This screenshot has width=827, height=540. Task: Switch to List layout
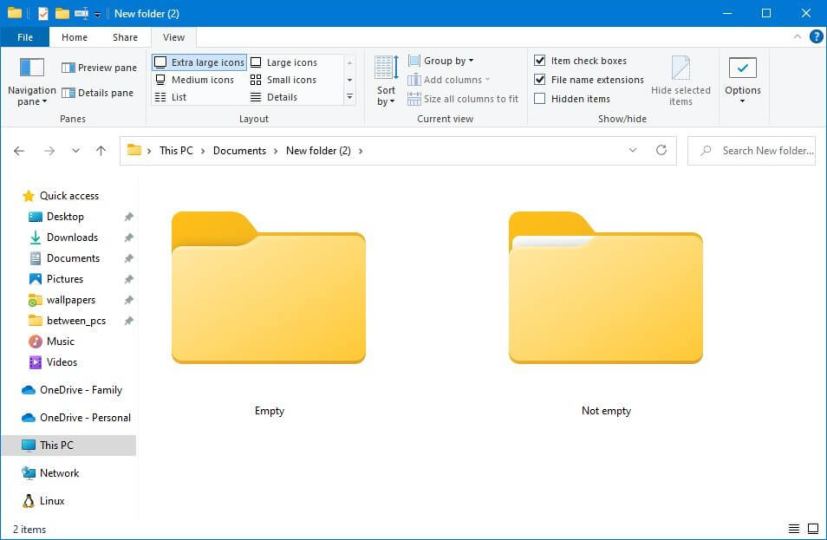(x=170, y=97)
